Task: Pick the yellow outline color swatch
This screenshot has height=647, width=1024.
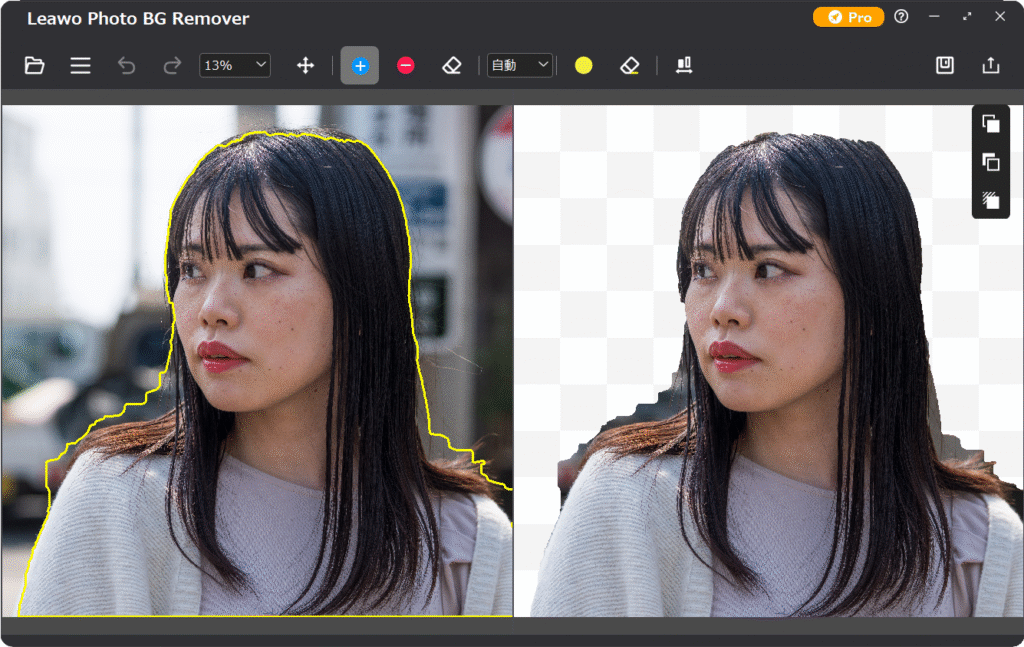Action: pos(584,66)
